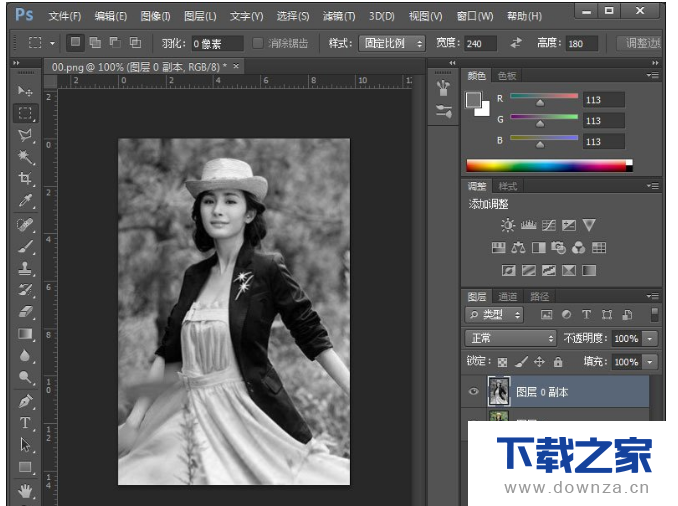678x506 pixels.
Task: Open the 滤镜(T) menu
Action: tap(339, 16)
